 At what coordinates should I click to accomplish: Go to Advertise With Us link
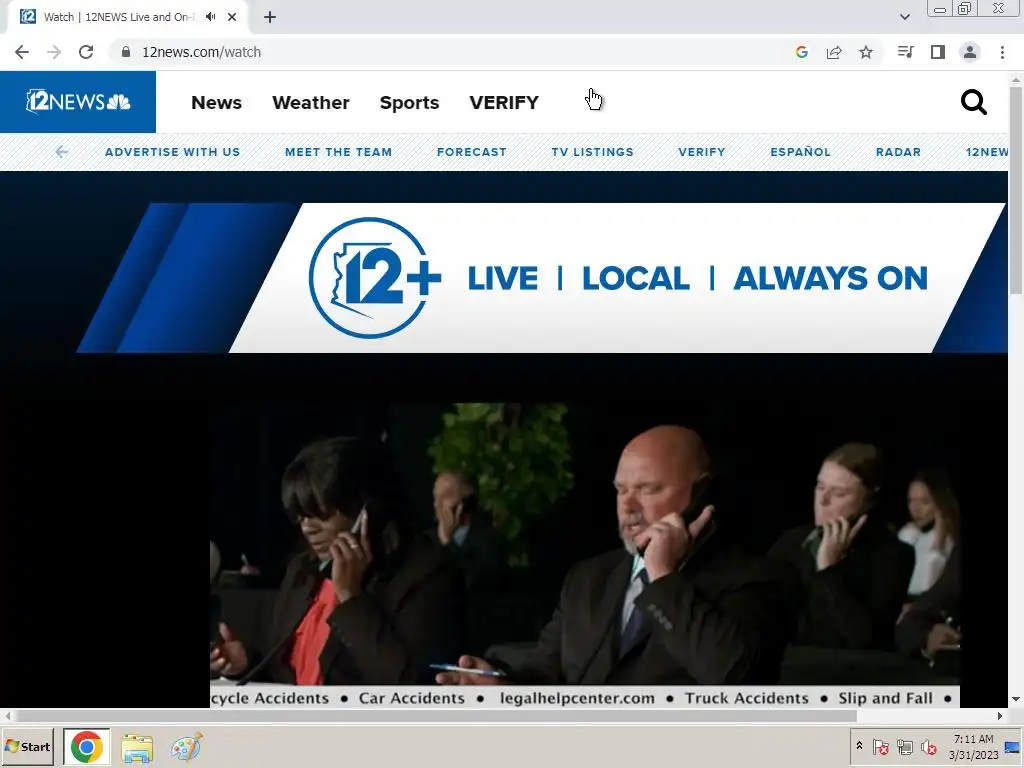point(172,152)
